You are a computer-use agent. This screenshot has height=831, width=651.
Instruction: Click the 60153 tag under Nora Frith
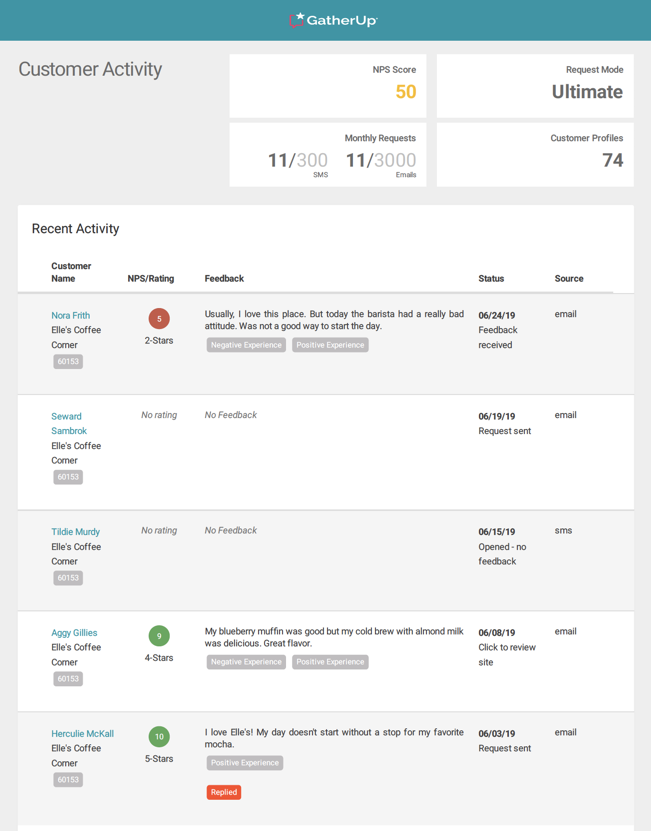68,362
